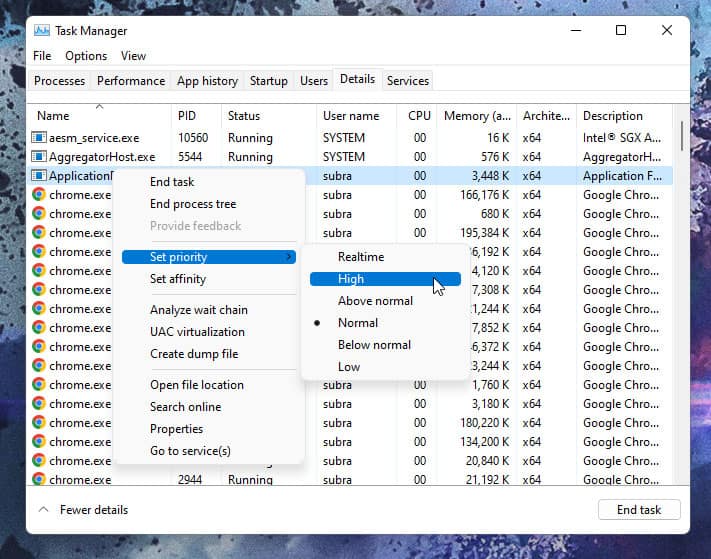Click the Fewer details link
The image size is (711, 559).
click(x=94, y=510)
